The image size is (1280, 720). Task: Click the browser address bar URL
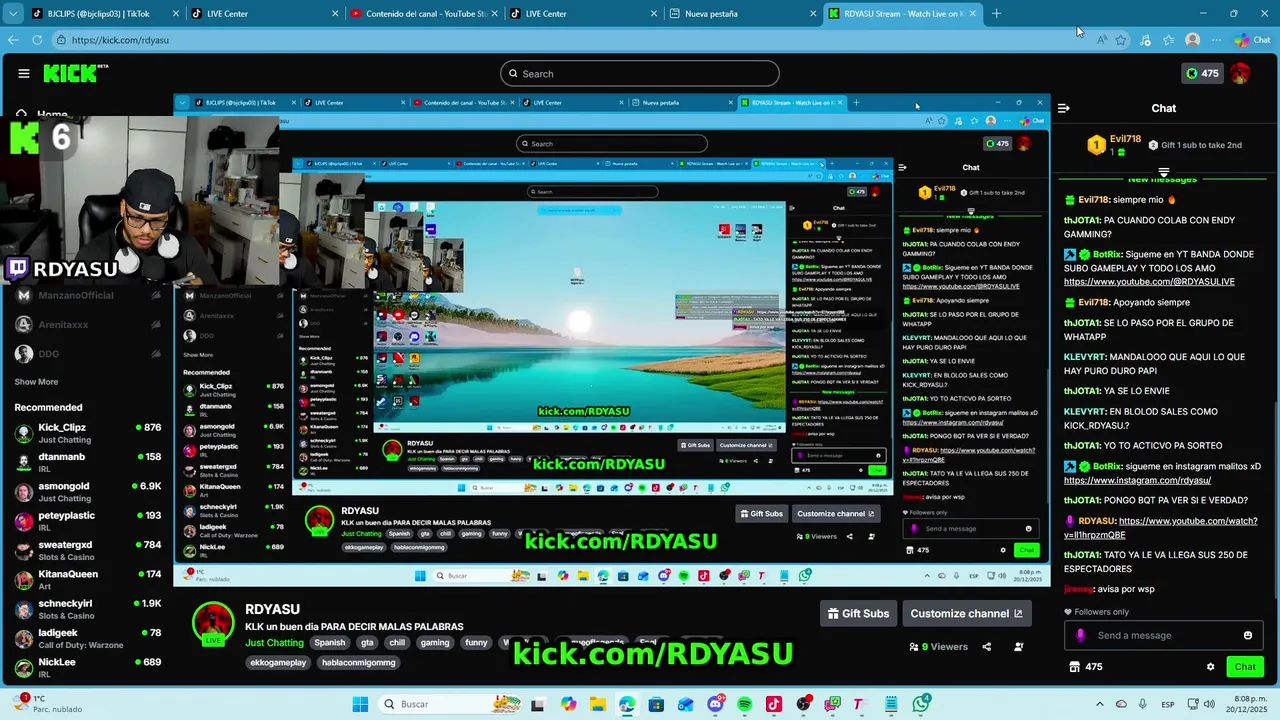coord(120,40)
